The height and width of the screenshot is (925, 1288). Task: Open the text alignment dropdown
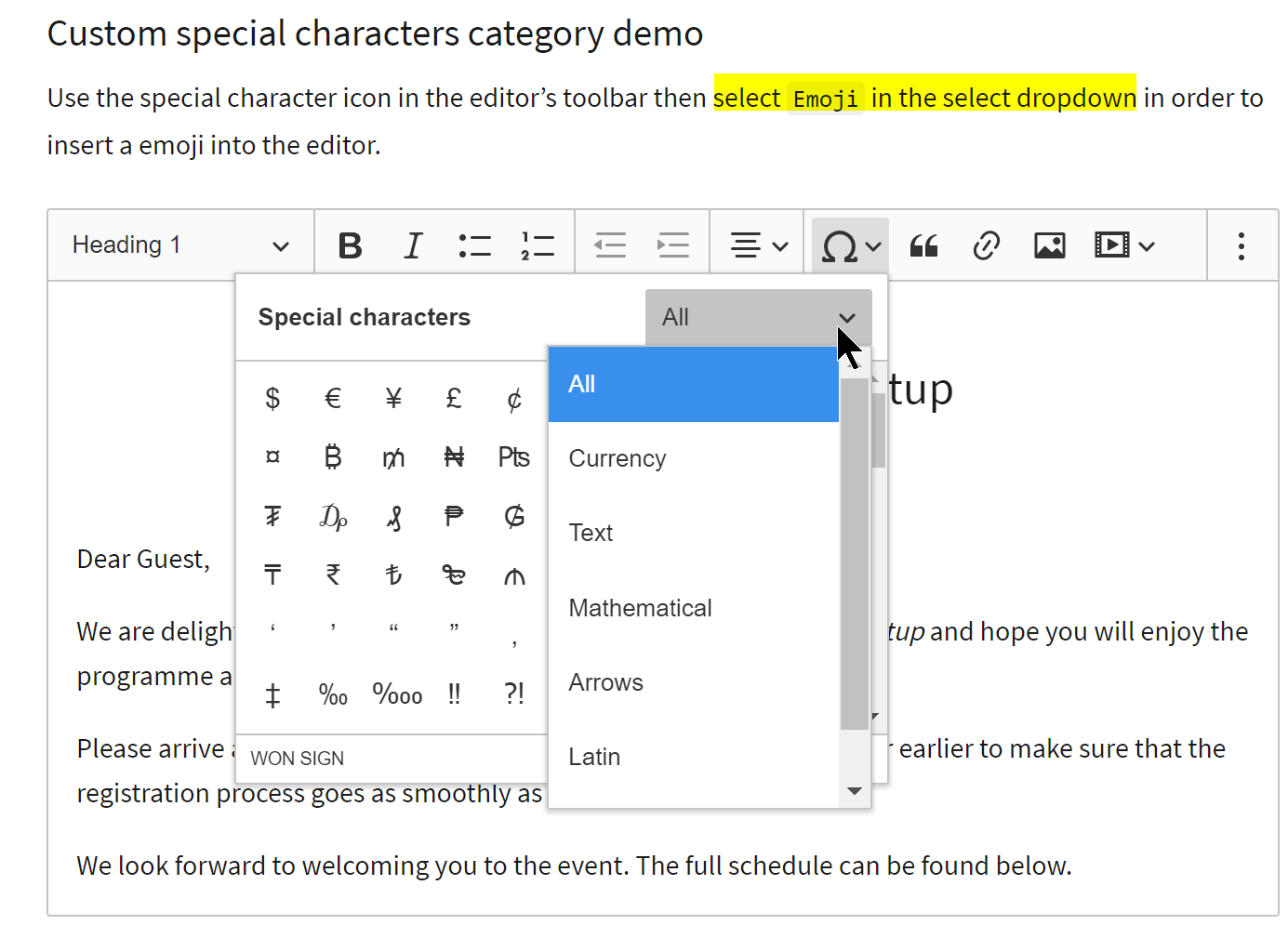(x=758, y=245)
